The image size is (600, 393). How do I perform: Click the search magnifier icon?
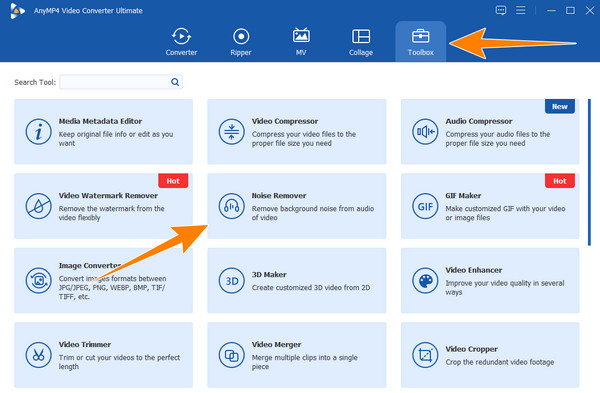pos(175,82)
